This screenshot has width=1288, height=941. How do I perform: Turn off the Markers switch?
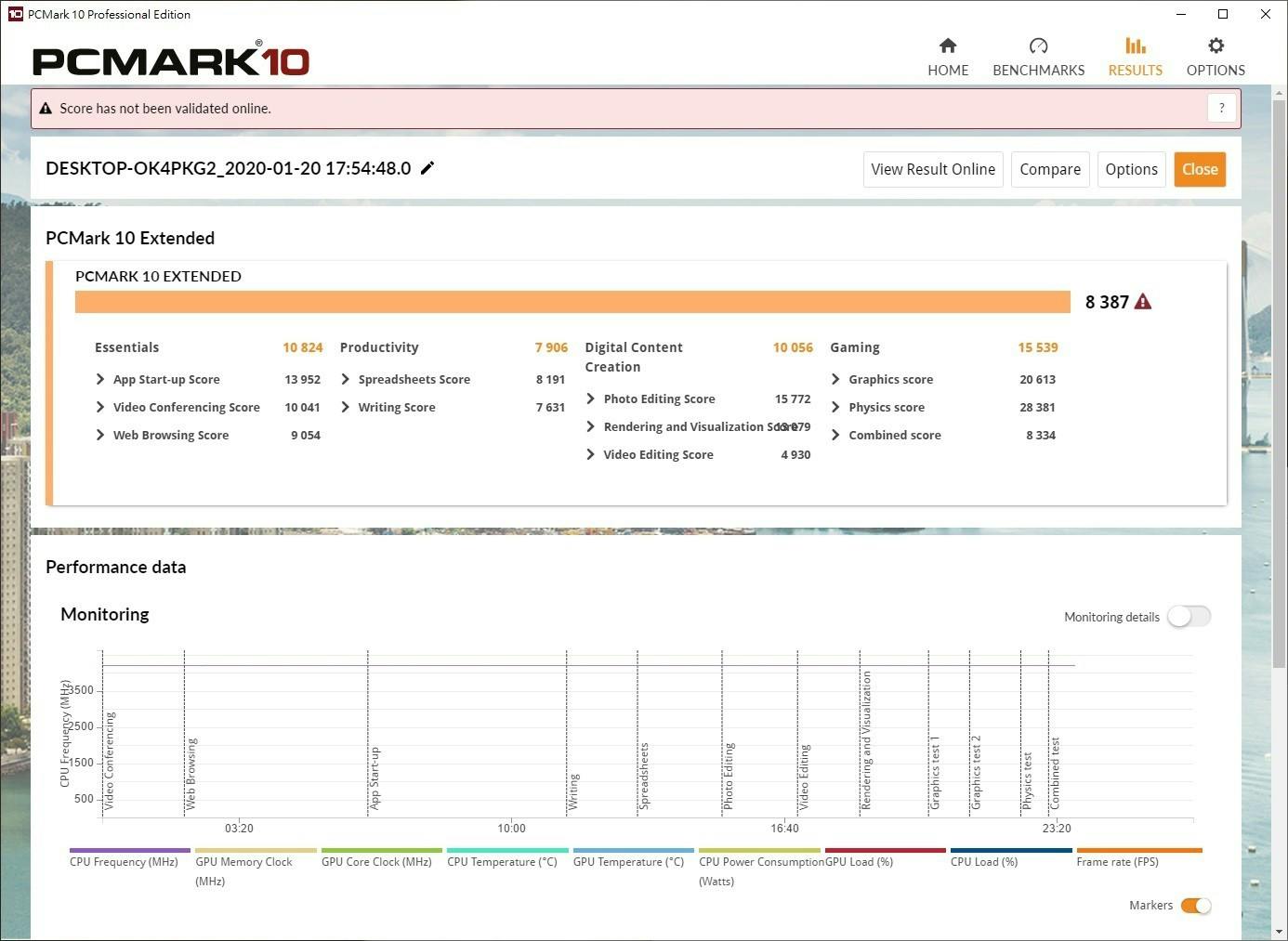click(x=1196, y=906)
